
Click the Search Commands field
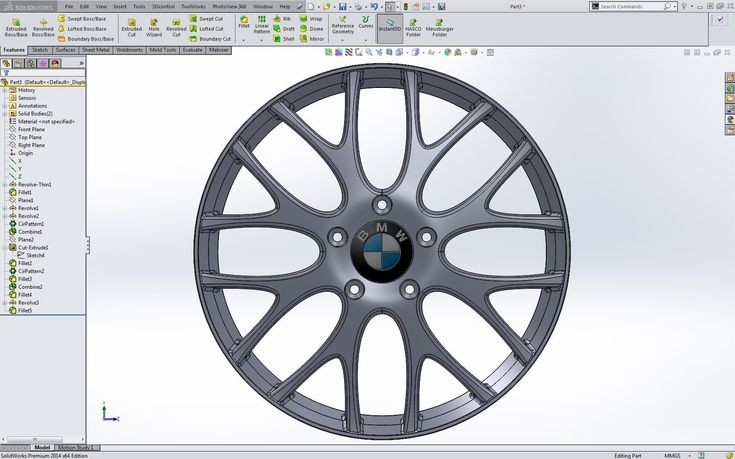pyautogui.click(x=633, y=7)
